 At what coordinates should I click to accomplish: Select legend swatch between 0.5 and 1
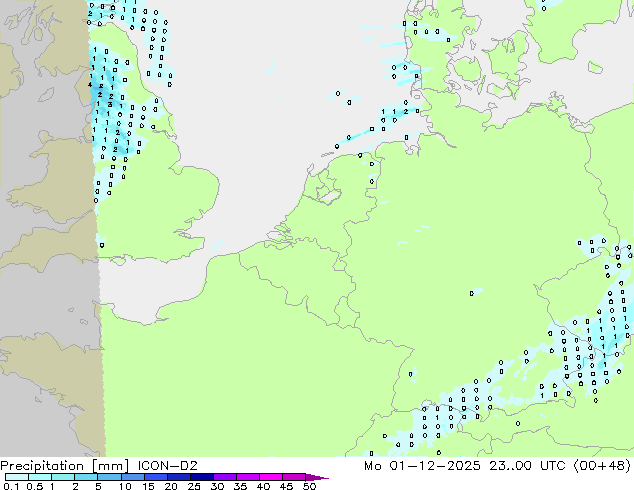pyautogui.click(x=40, y=477)
